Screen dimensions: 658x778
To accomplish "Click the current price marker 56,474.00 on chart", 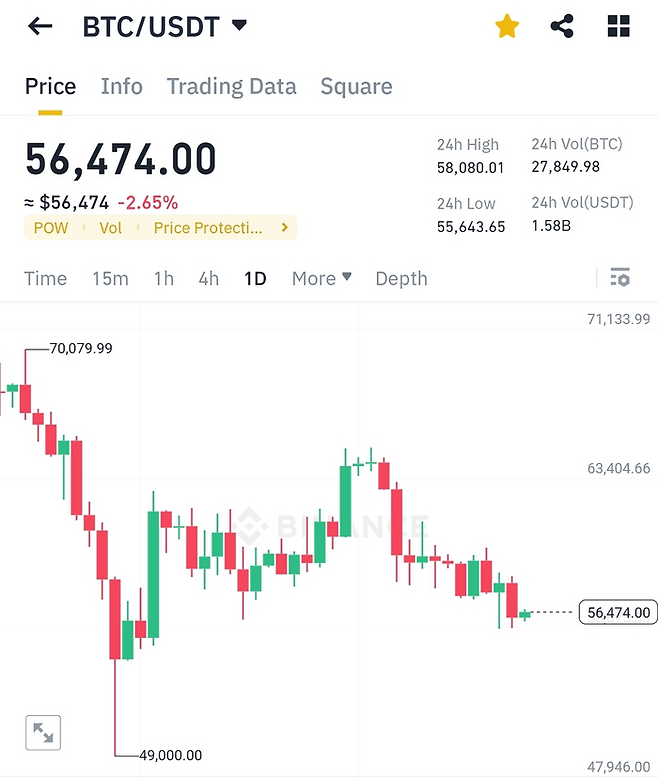I will pos(619,613).
